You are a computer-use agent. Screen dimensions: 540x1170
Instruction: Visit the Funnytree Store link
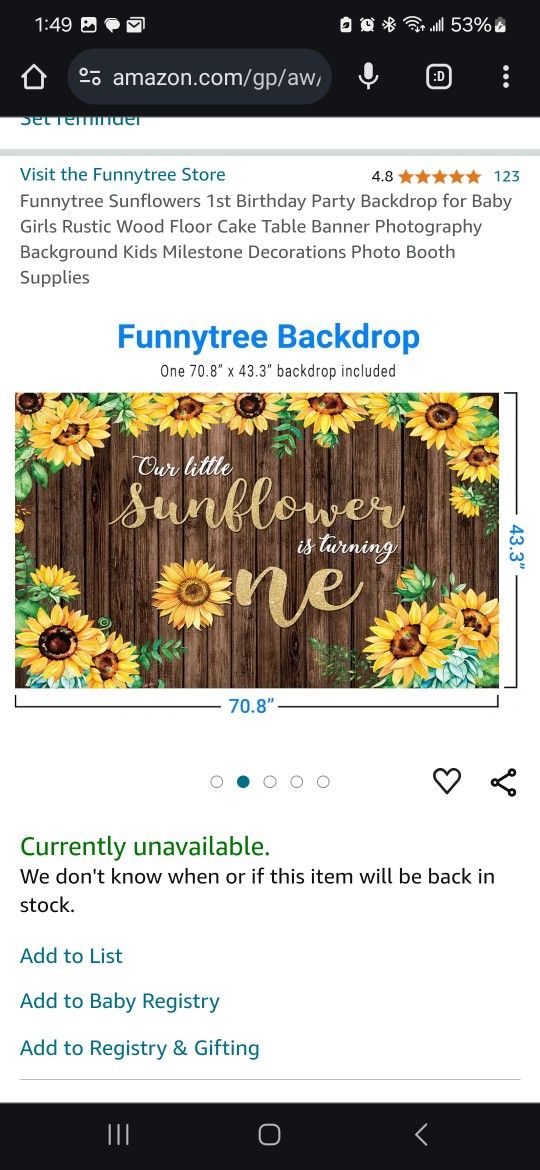[x=122, y=175]
